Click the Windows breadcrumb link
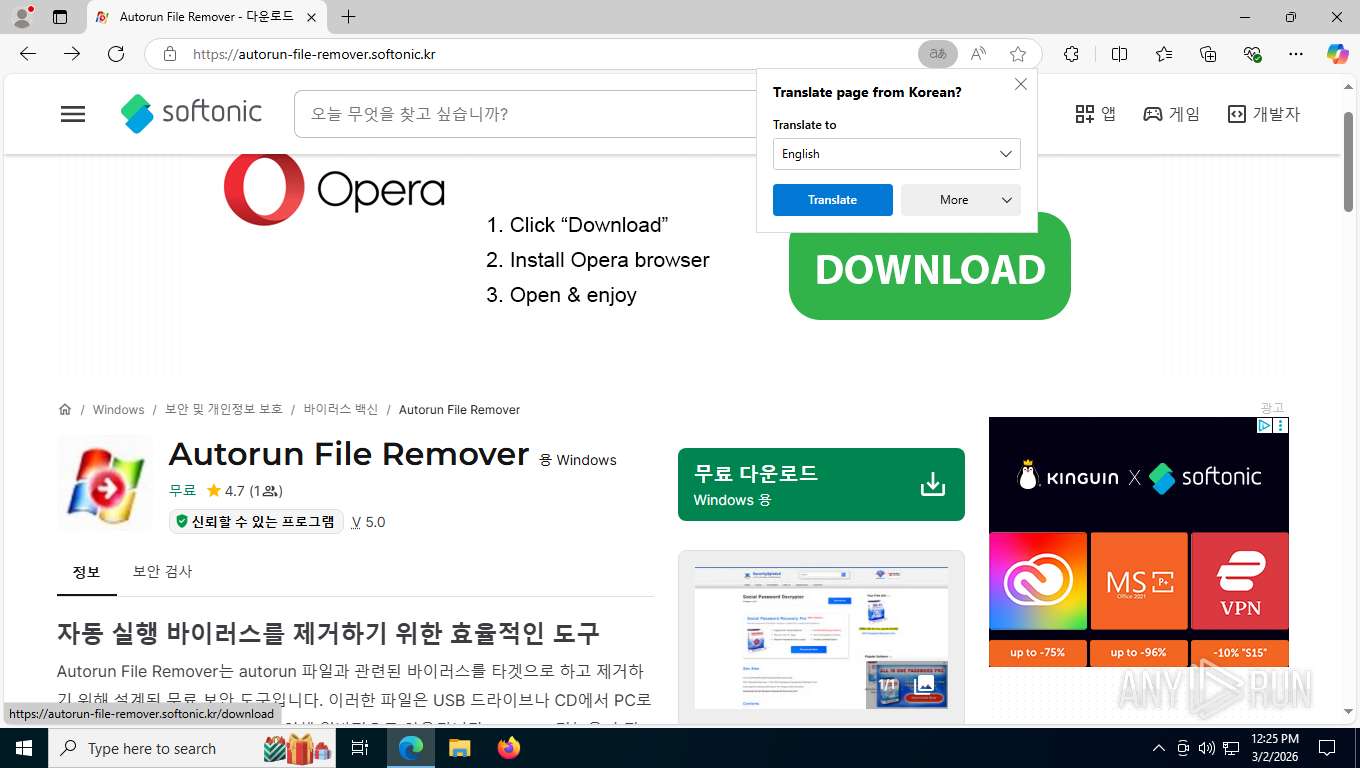1360x768 pixels. click(118, 409)
